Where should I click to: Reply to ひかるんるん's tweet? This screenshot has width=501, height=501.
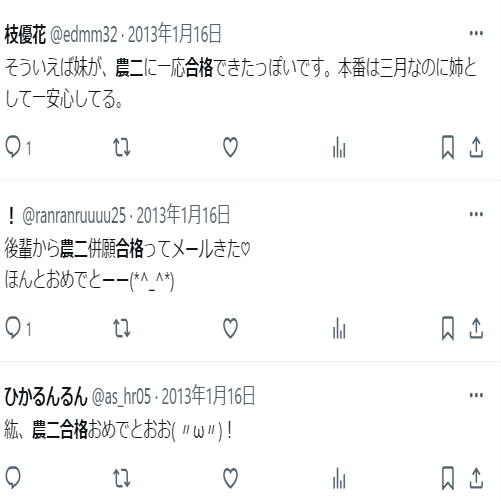tap(13, 478)
